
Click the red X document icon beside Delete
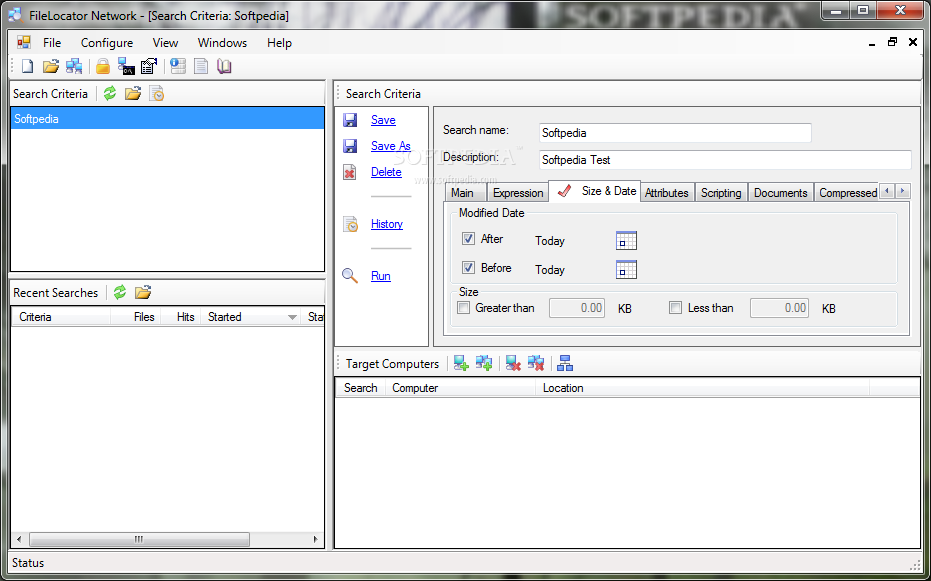tap(350, 172)
